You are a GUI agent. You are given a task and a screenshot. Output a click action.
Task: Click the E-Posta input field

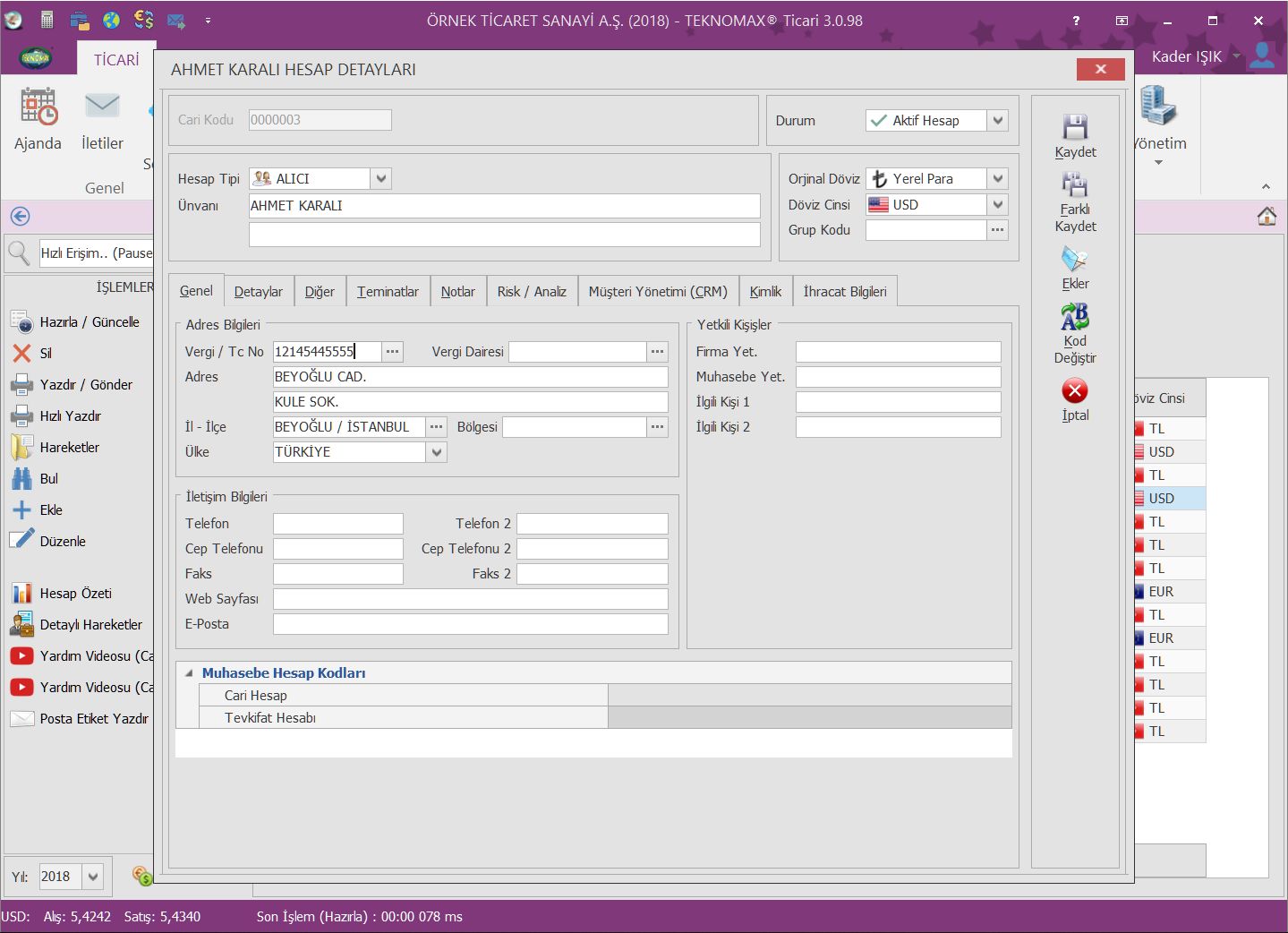point(470,624)
